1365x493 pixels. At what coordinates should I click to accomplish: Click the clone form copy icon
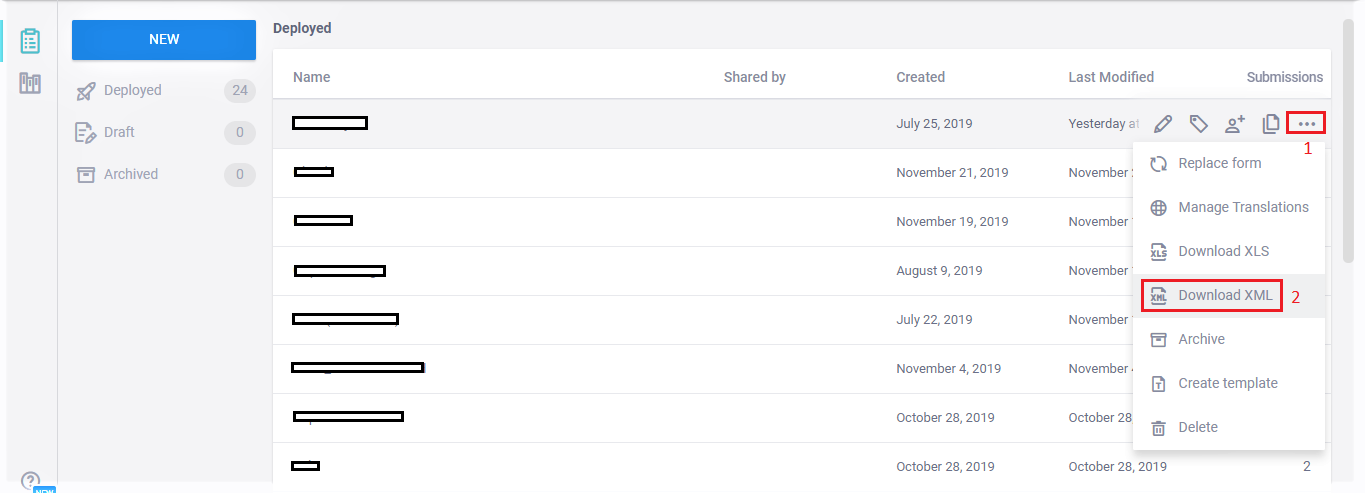1271,124
